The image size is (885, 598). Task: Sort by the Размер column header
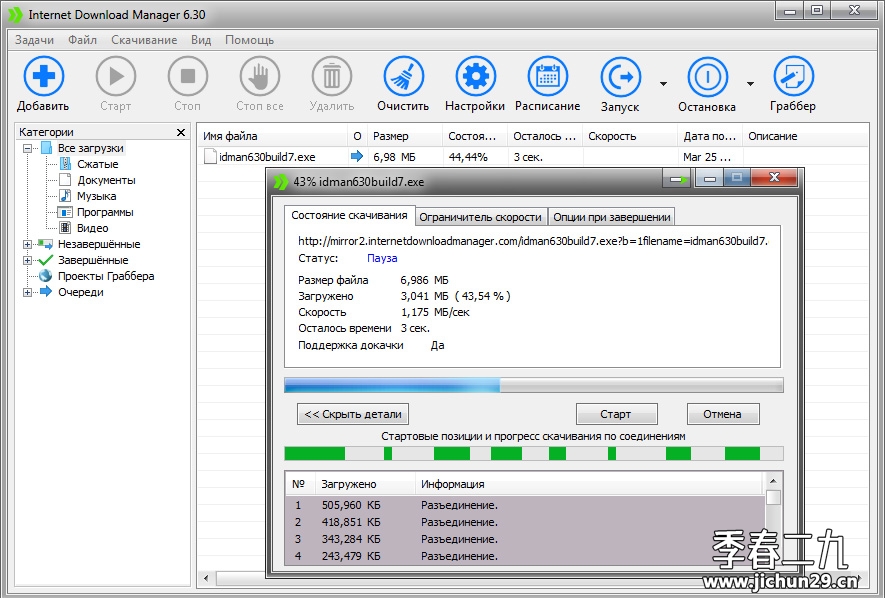[x=405, y=136]
